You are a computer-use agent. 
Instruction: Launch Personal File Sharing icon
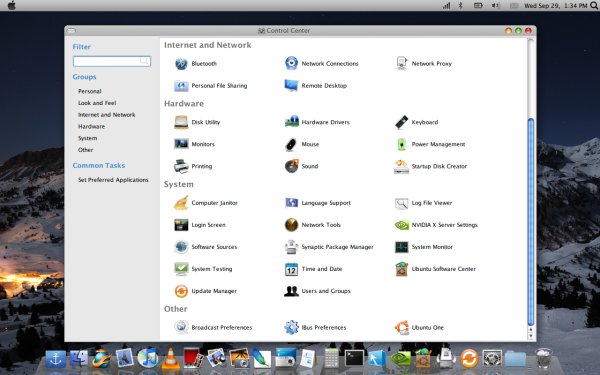pyautogui.click(x=181, y=86)
